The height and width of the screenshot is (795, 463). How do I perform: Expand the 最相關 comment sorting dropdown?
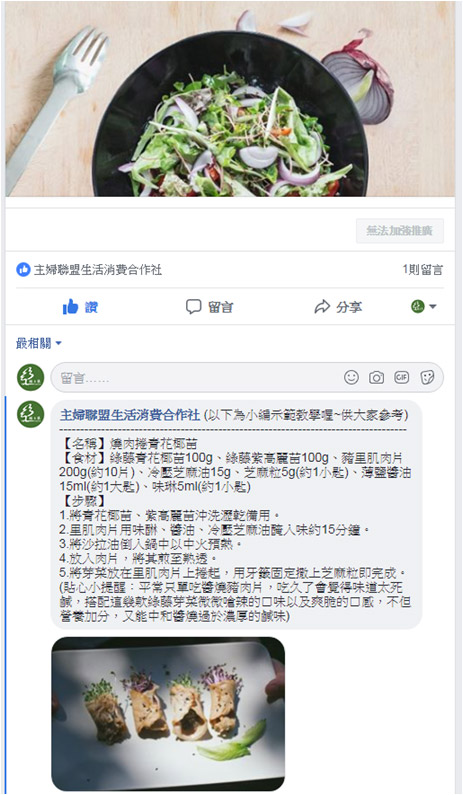click(39, 343)
